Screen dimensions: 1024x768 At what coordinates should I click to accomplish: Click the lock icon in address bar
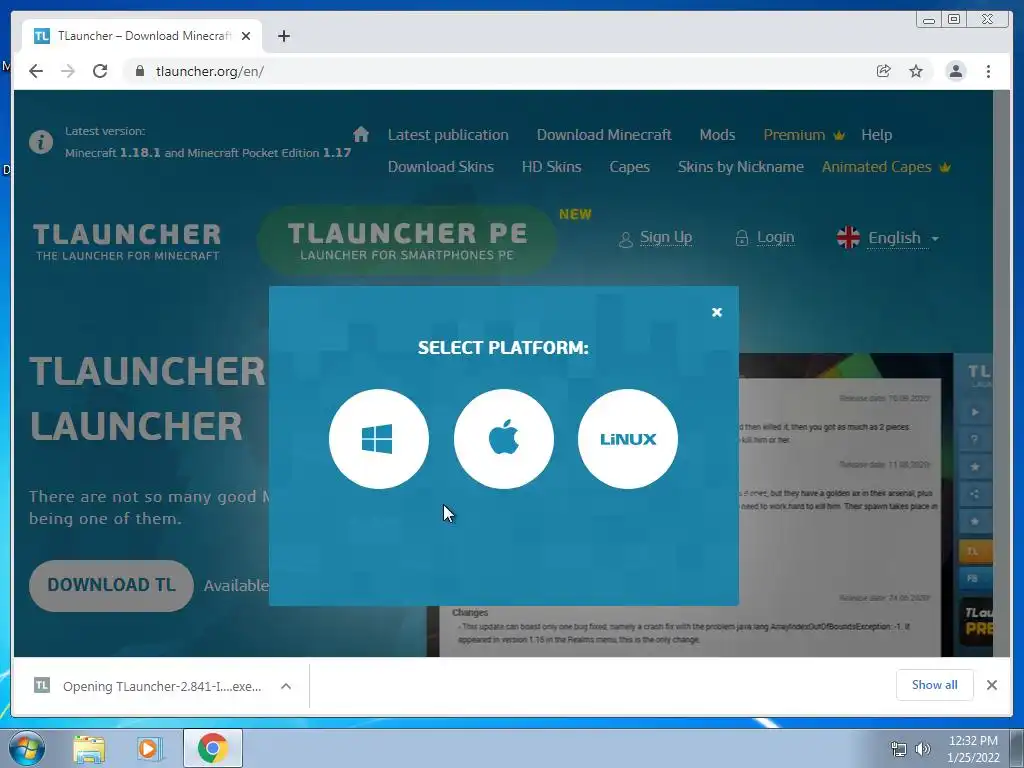[x=139, y=71]
